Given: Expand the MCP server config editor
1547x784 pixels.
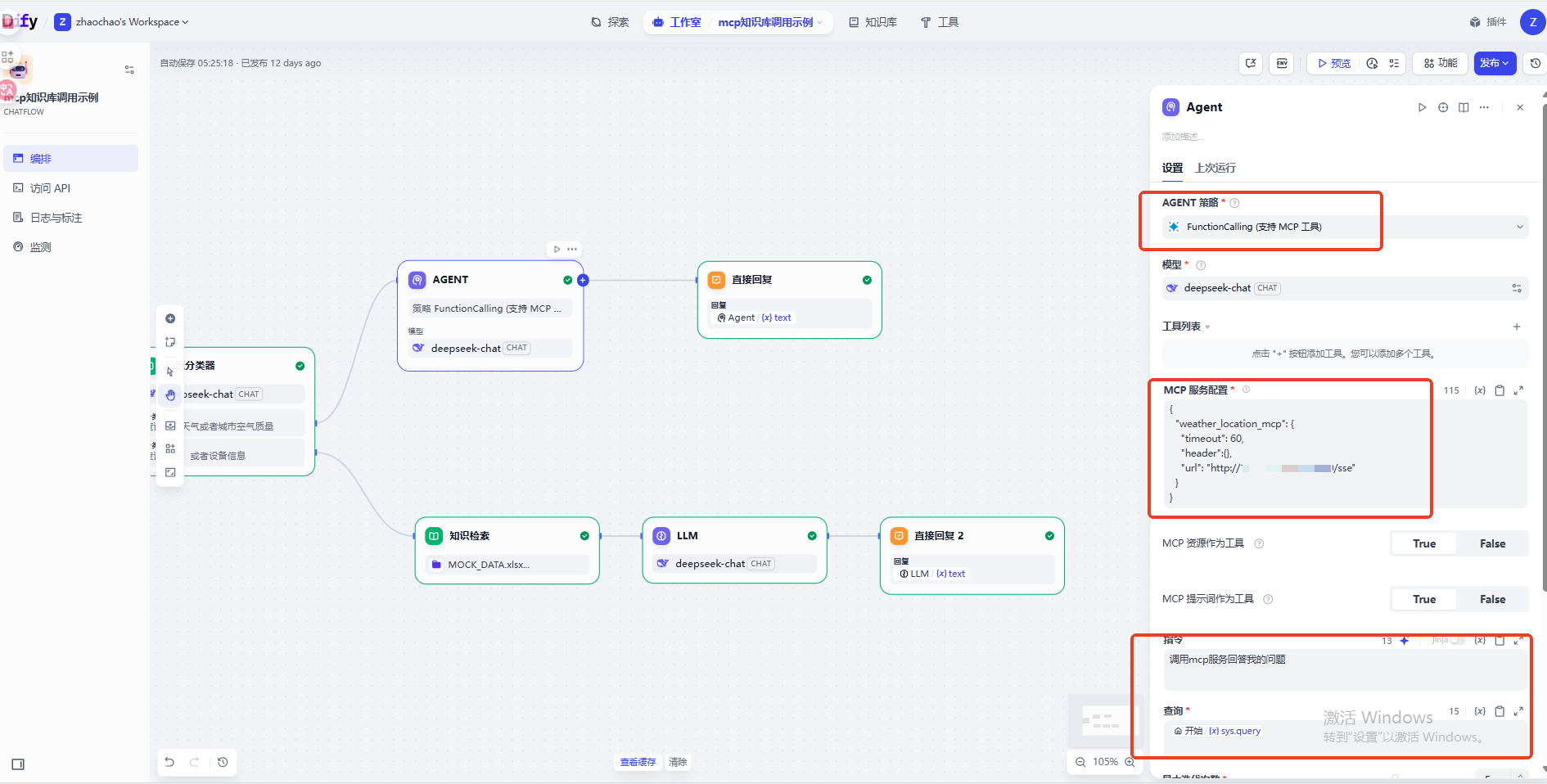Looking at the screenshot, I should (x=1518, y=390).
